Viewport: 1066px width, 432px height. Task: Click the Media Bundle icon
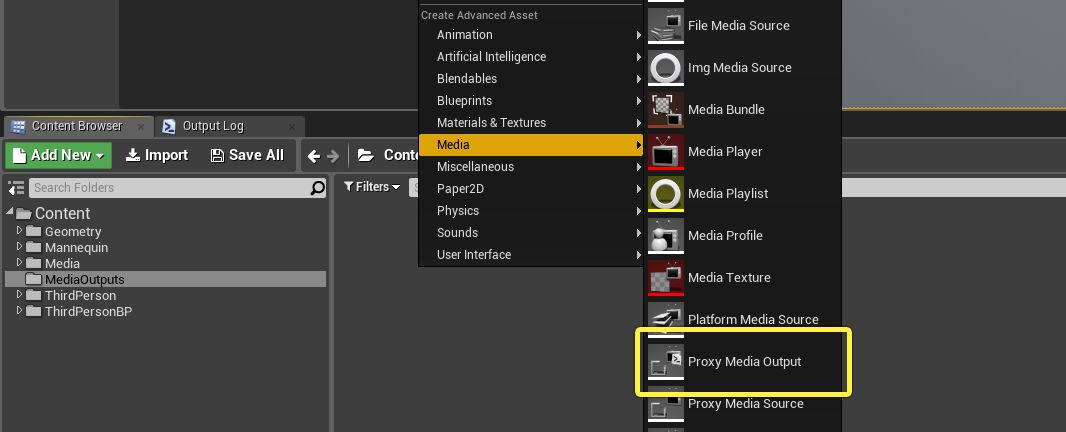(666, 110)
